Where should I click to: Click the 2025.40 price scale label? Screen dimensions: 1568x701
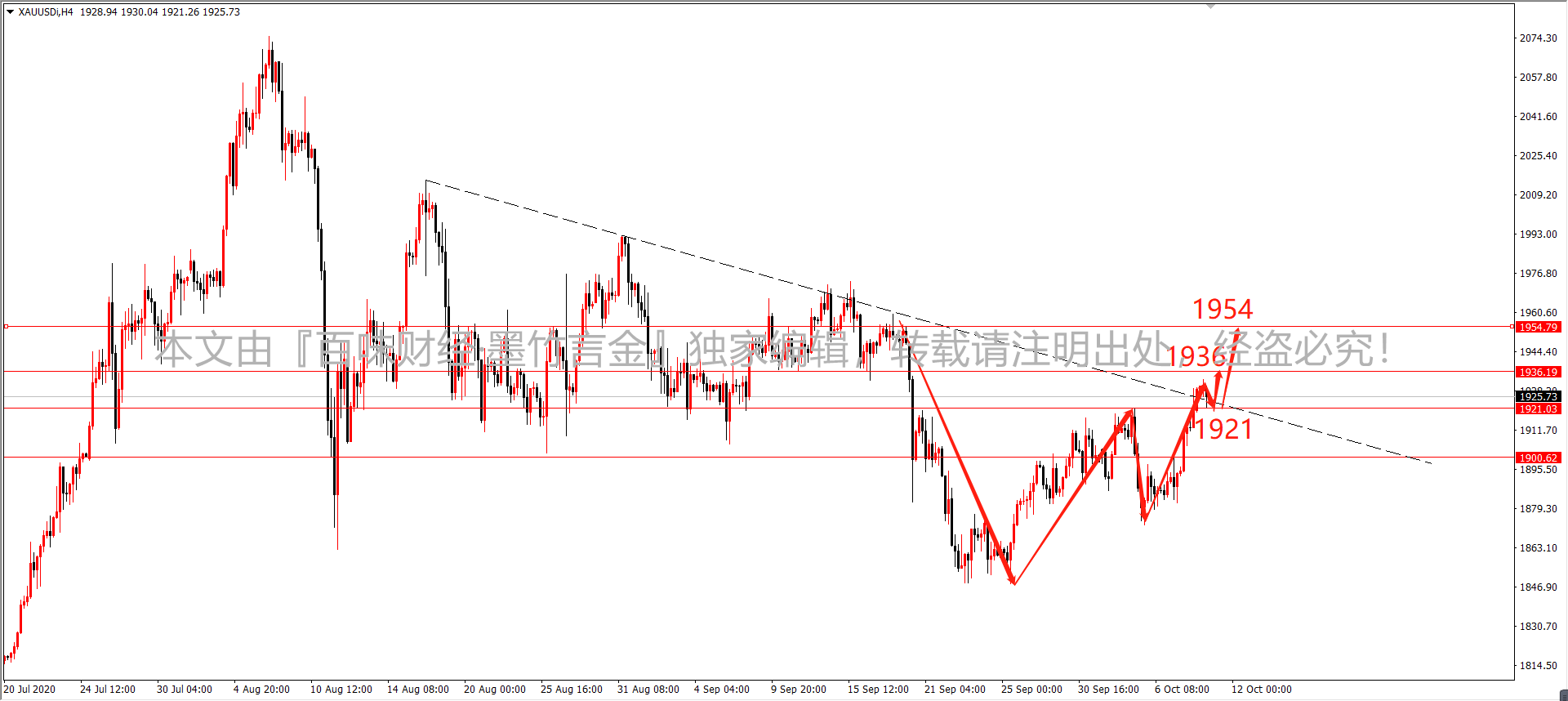[x=1538, y=156]
